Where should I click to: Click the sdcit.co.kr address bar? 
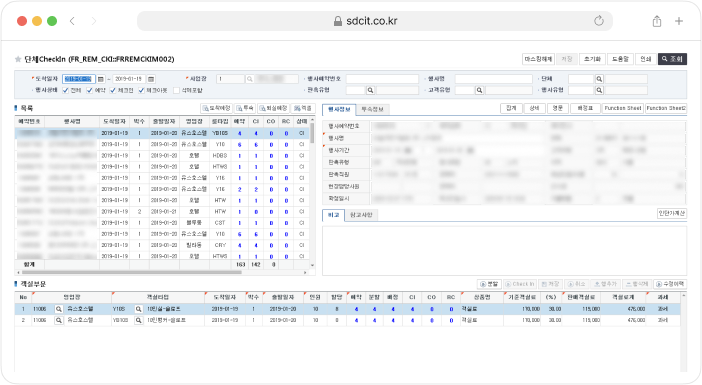point(375,21)
